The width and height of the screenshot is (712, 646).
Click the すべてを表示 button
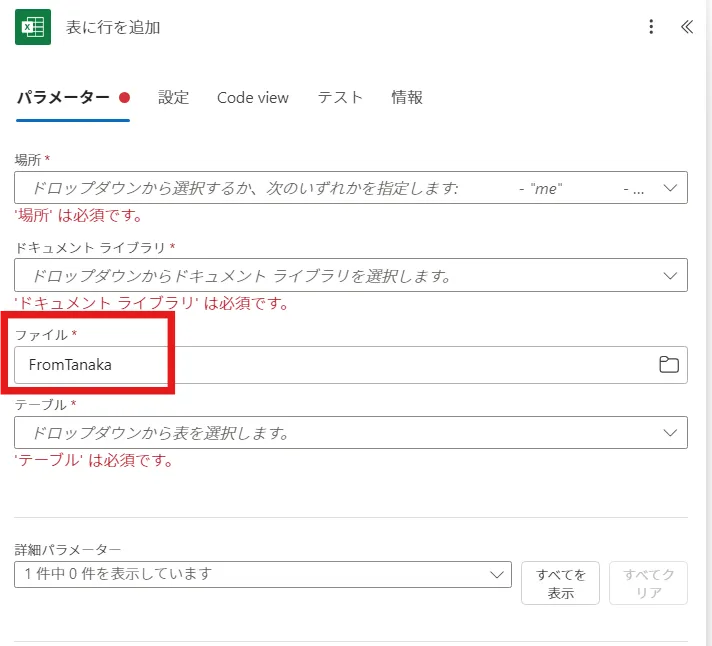point(560,583)
